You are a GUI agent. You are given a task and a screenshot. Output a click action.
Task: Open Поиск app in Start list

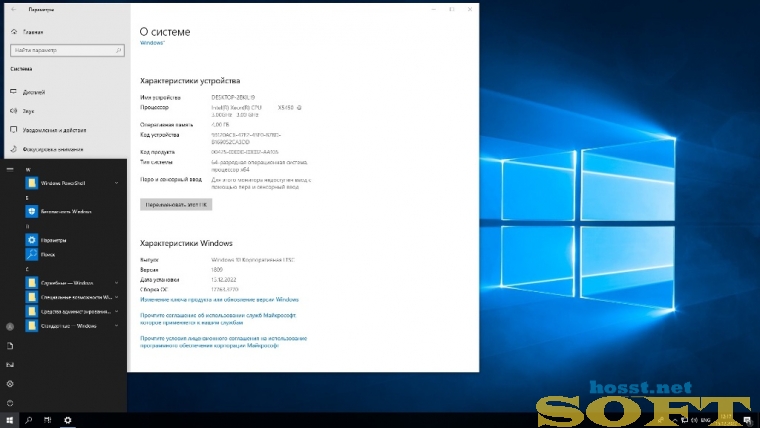coord(32,254)
